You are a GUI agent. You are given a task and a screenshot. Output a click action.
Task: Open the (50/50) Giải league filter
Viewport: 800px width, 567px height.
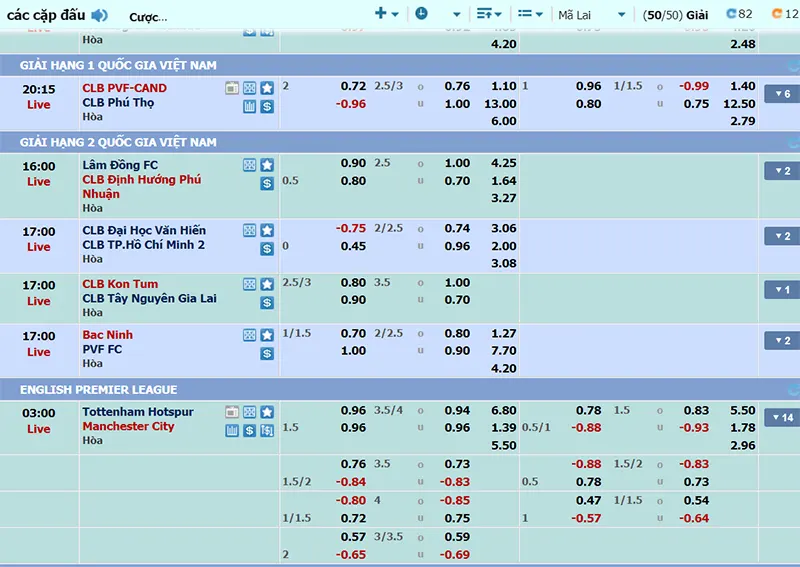[675, 15]
